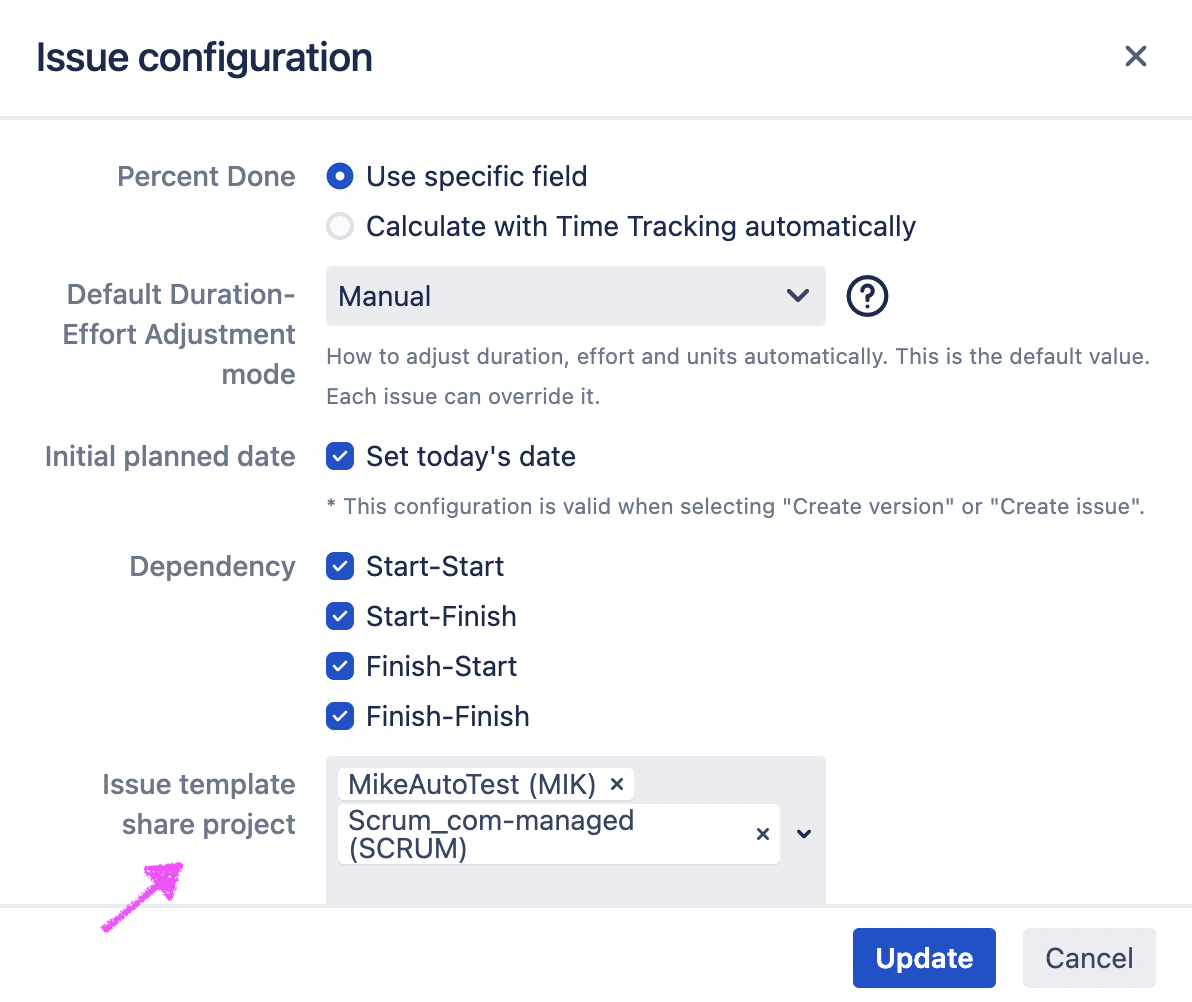Open the Manual adjustment mode dropdown
The height and width of the screenshot is (1002, 1192).
(x=575, y=296)
